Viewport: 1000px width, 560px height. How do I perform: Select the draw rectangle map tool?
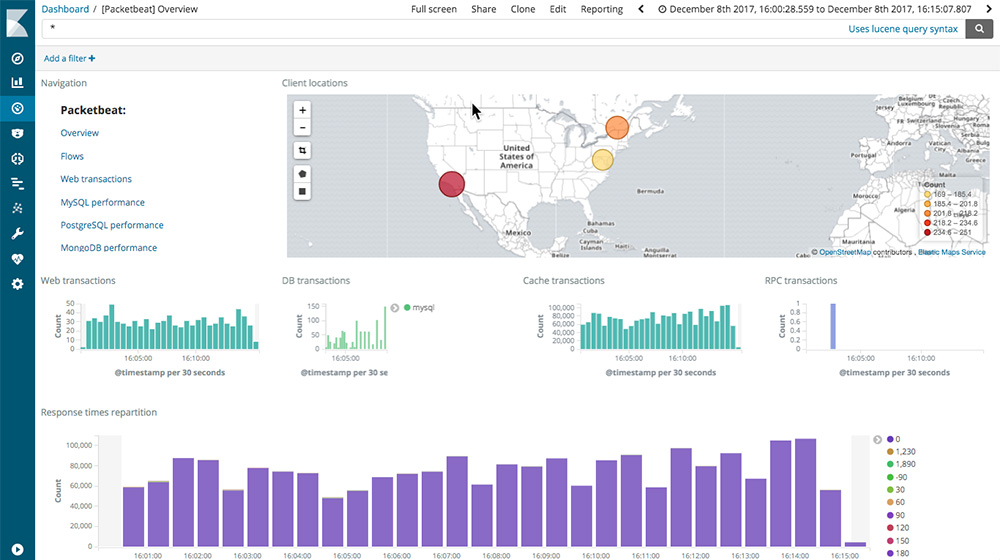pyautogui.click(x=302, y=191)
